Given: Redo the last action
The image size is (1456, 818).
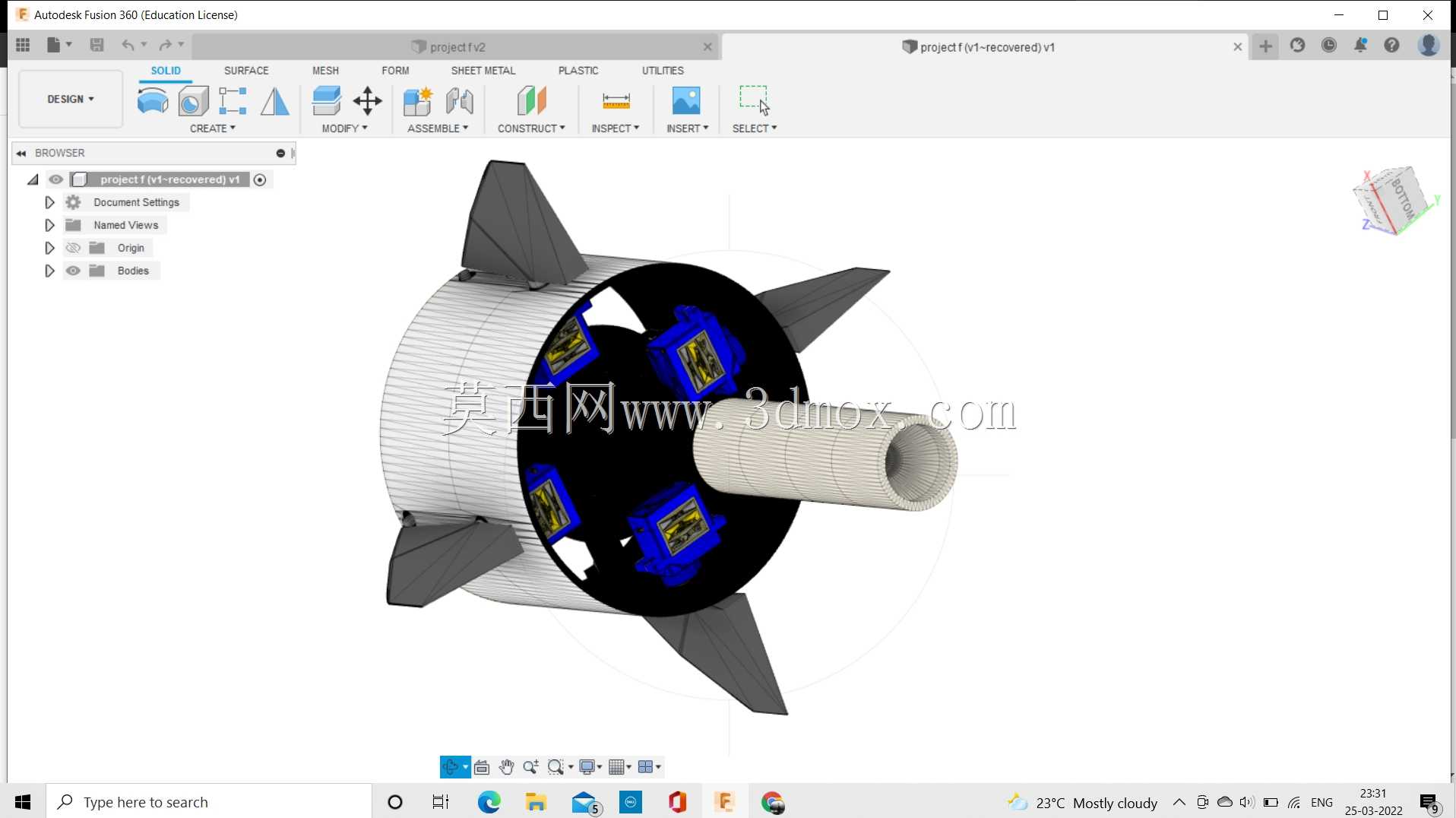Looking at the screenshot, I should click(165, 46).
